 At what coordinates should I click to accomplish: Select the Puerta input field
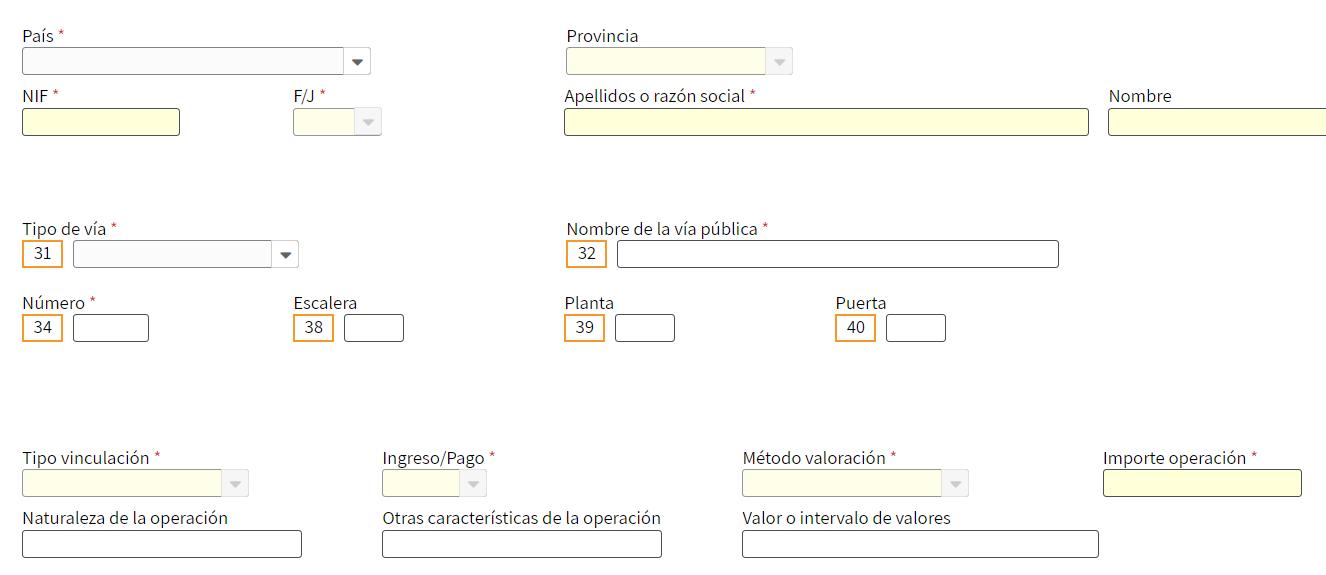point(916,328)
